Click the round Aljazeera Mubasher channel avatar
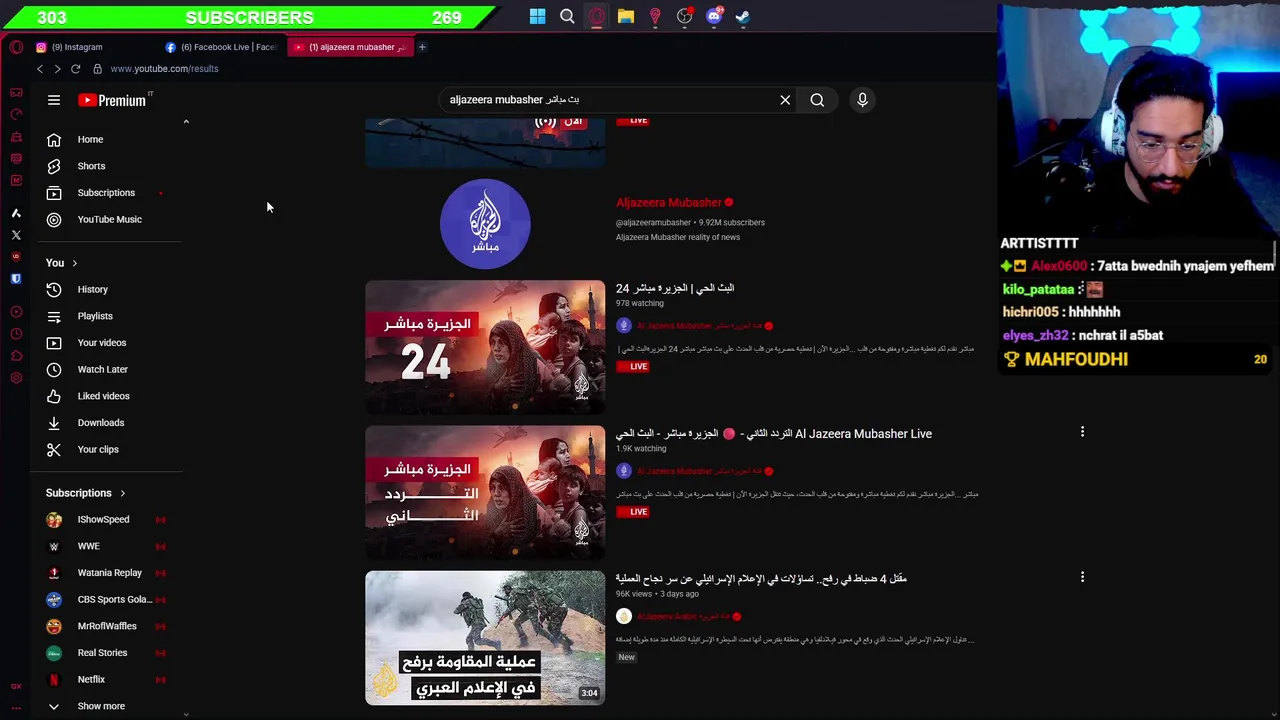The width and height of the screenshot is (1280, 720). (485, 224)
